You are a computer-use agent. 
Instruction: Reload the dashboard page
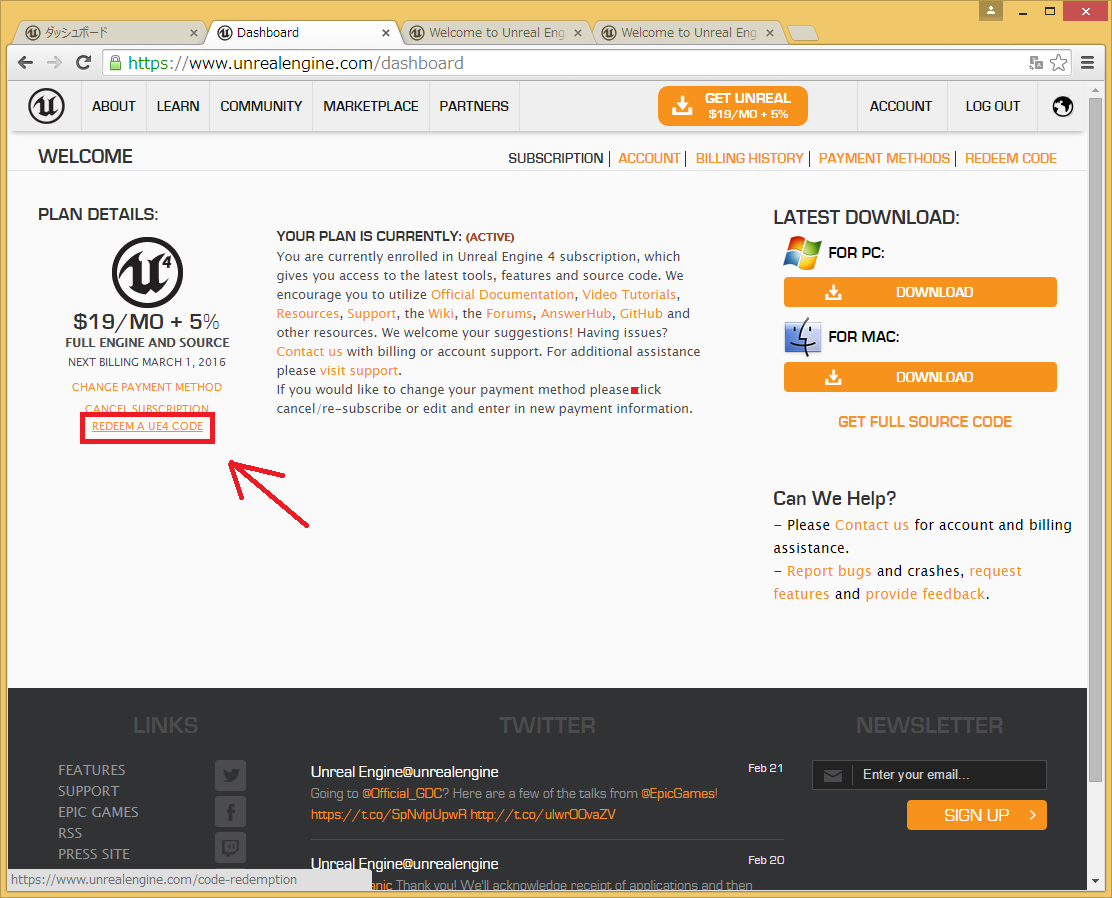point(83,62)
